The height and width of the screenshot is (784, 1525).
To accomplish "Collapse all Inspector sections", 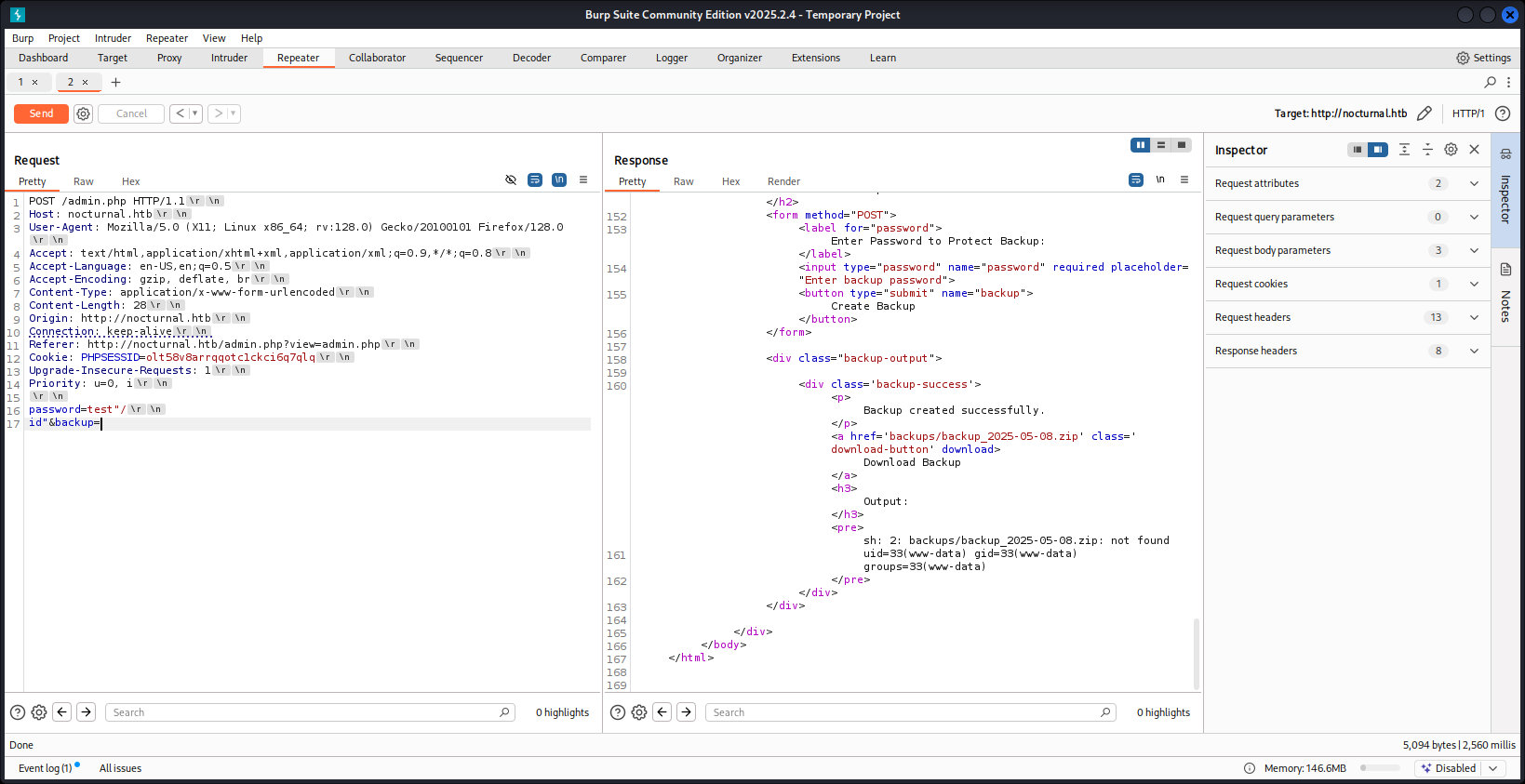I will (1427, 150).
